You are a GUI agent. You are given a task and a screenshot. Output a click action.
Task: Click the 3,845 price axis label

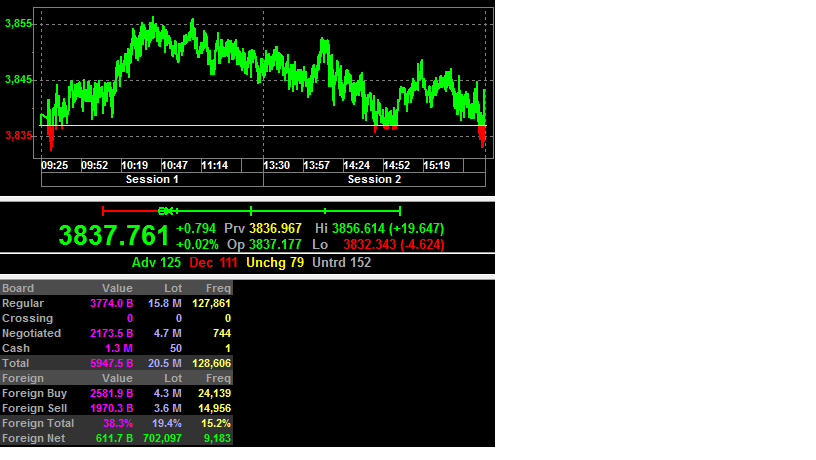[18, 80]
